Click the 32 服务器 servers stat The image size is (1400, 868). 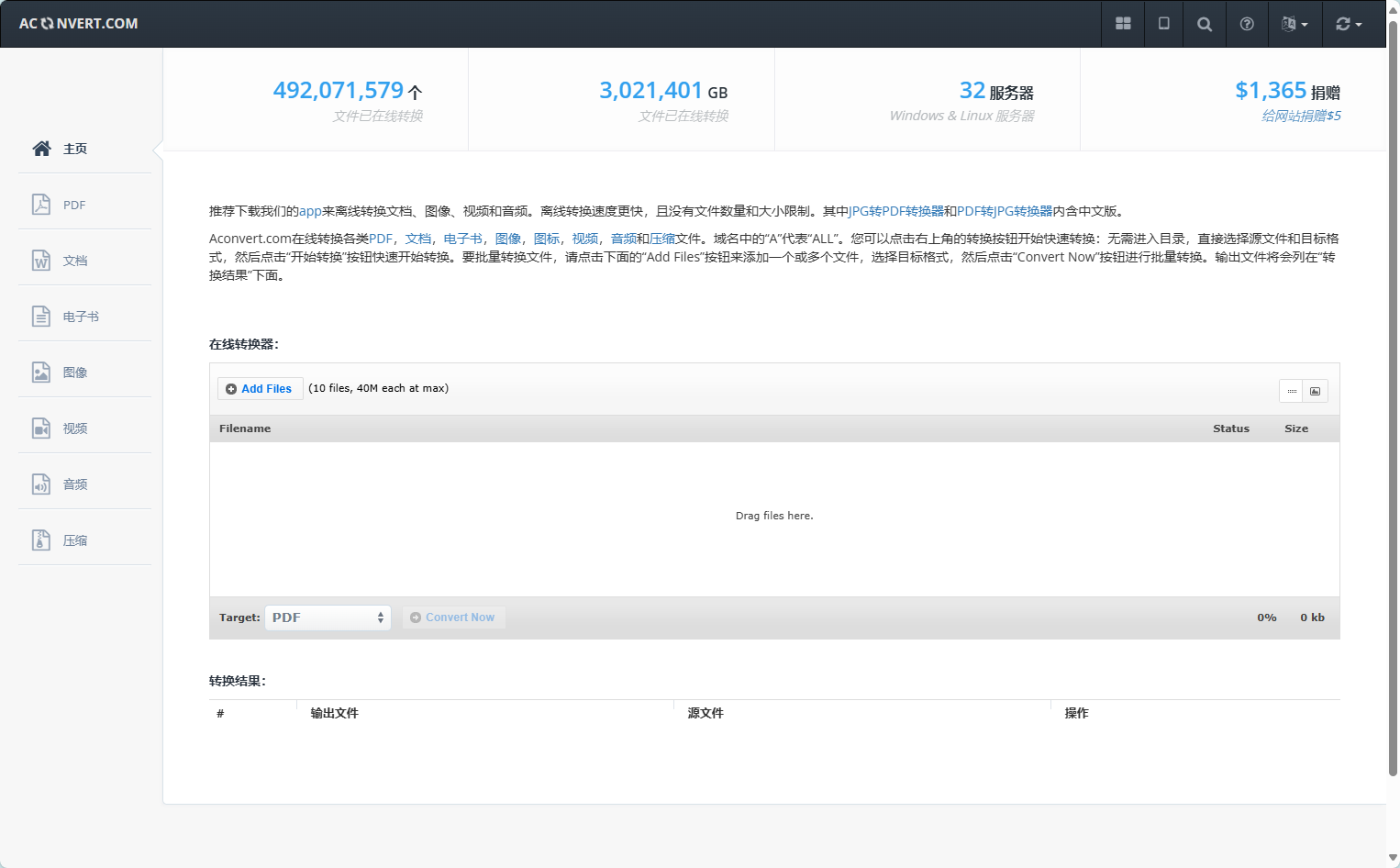[x=996, y=91]
